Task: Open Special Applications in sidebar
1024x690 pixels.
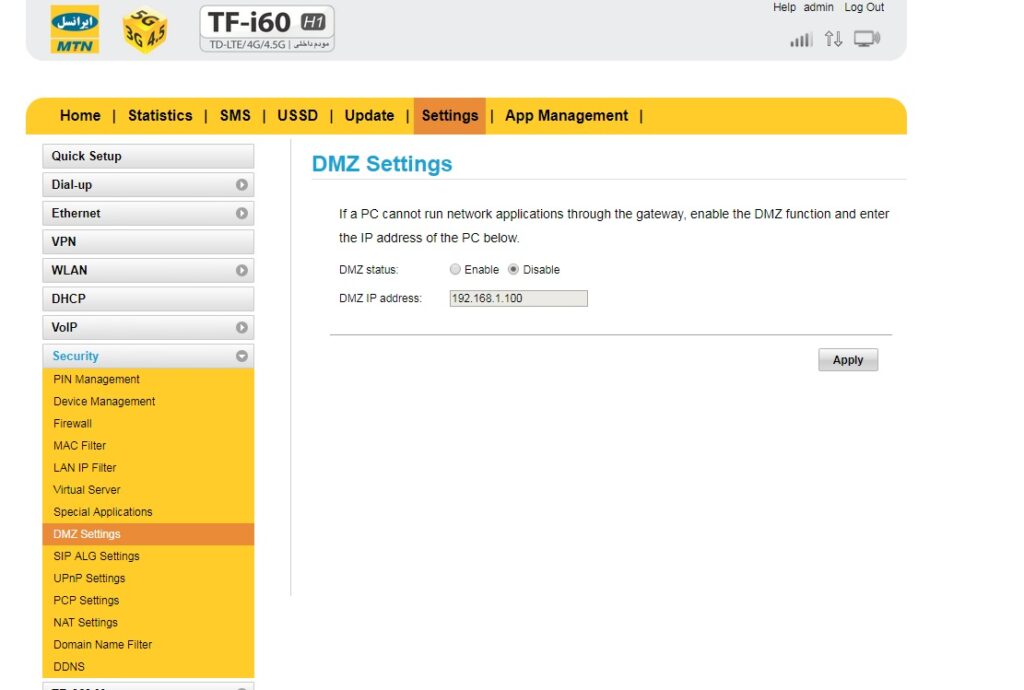Action: point(103,512)
